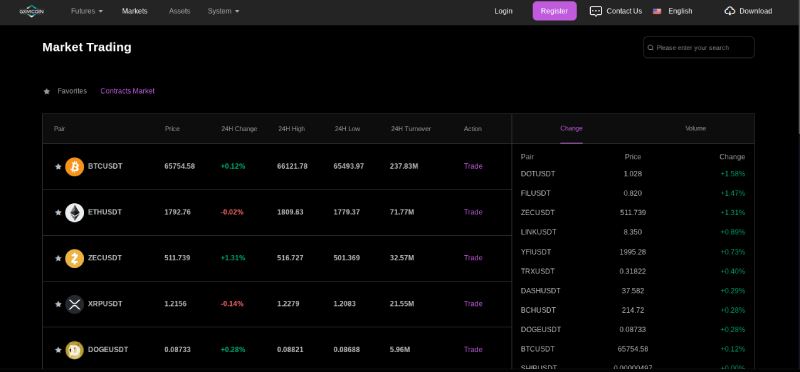The width and height of the screenshot is (800, 372).
Task: Click the 24H Change column header
Action: pyautogui.click(x=239, y=129)
